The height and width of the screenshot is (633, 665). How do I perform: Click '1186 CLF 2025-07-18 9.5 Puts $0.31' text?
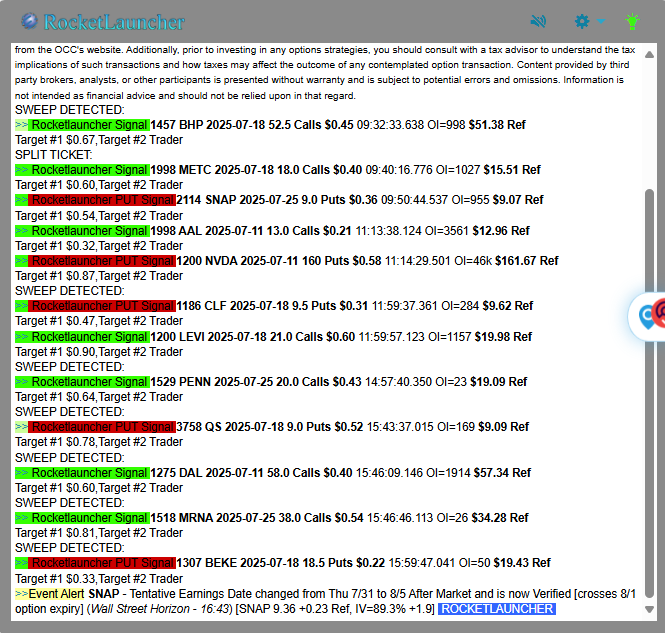(272, 306)
